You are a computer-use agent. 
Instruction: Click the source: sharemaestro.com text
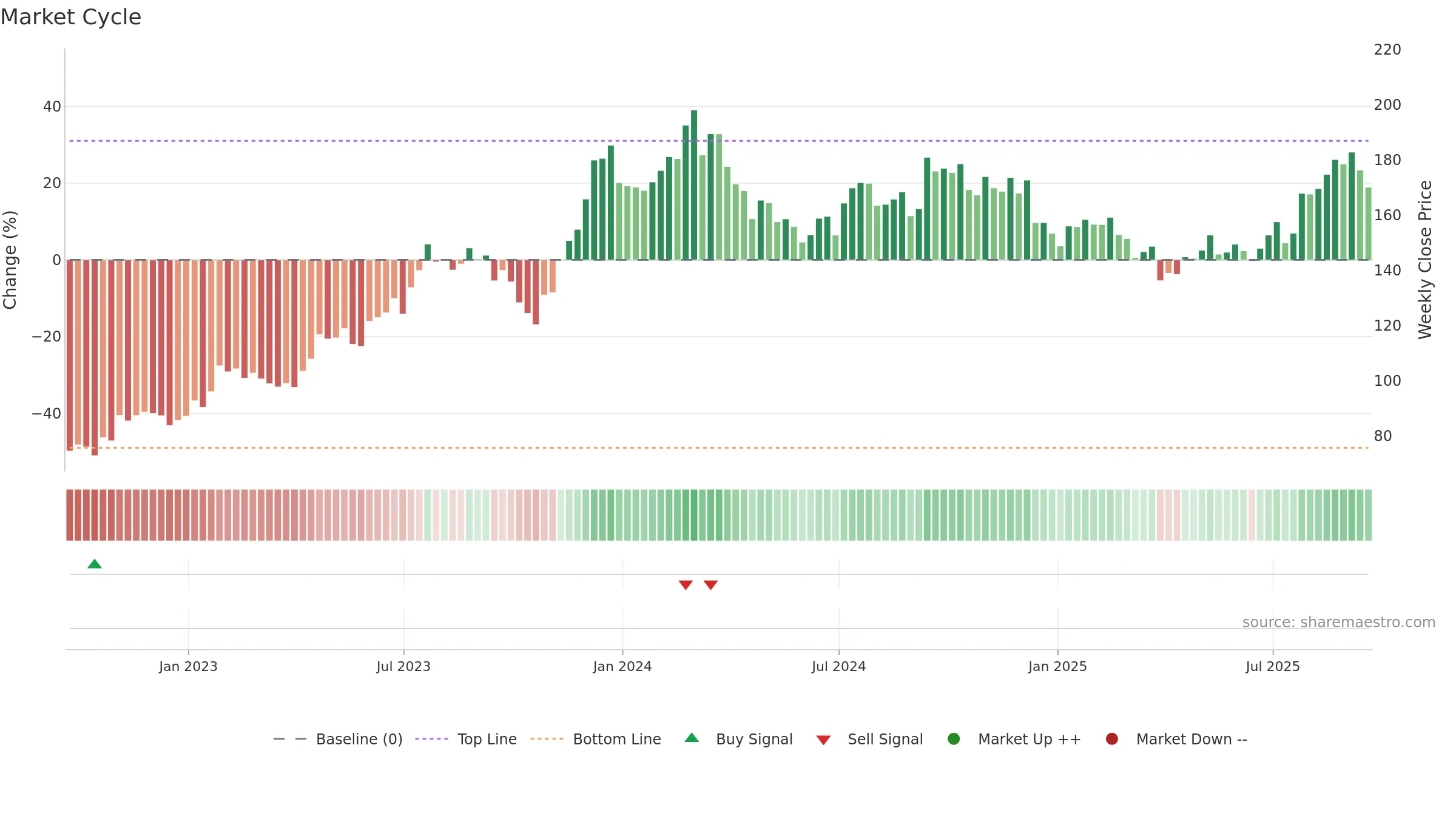click(x=1339, y=622)
